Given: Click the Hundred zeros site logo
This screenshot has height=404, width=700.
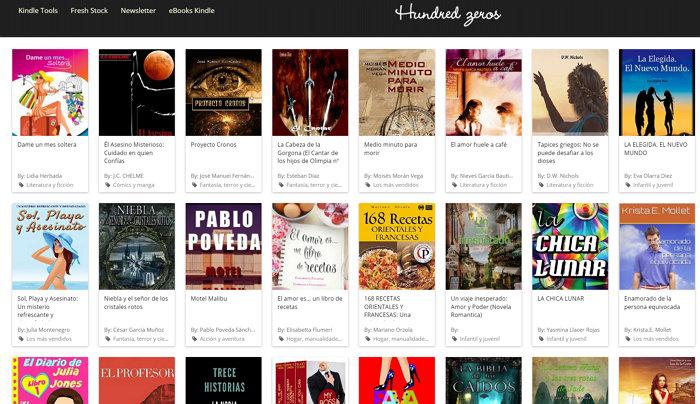Looking at the screenshot, I should click(448, 14).
